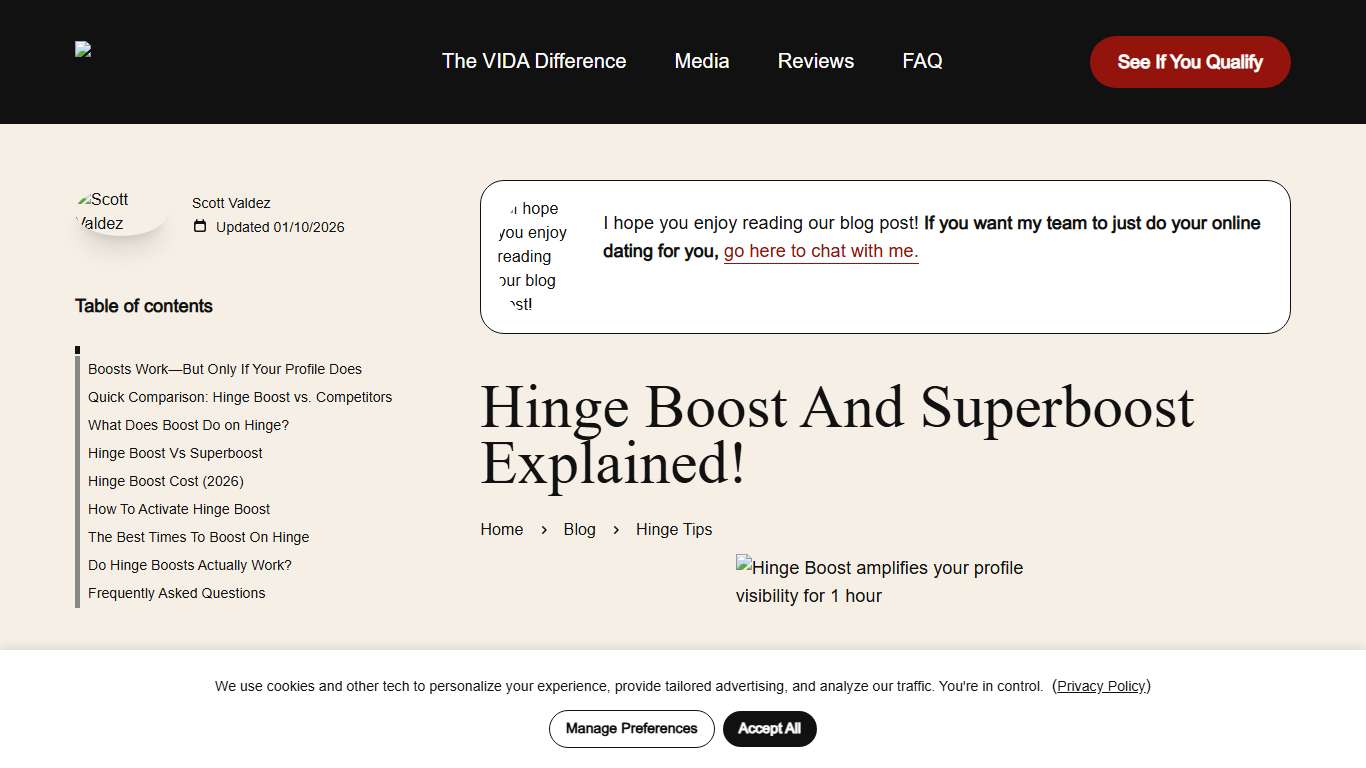
Task: Open the Reviews page from the navbar
Action: (x=815, y=61)
